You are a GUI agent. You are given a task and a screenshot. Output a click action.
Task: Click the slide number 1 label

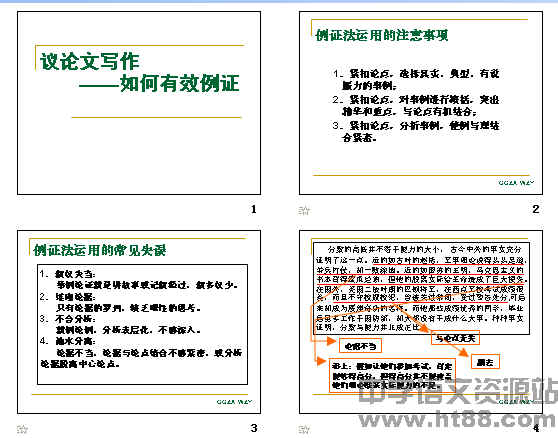[254, 209]
